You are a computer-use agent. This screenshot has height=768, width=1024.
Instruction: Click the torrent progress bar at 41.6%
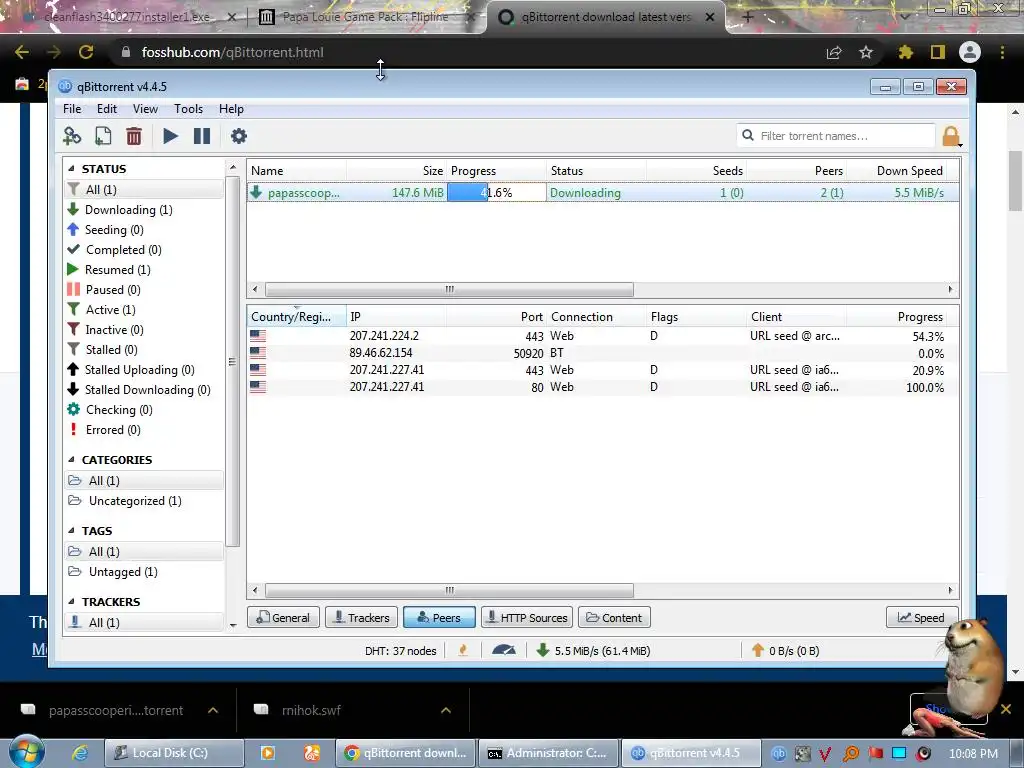[x=496, y=193]
